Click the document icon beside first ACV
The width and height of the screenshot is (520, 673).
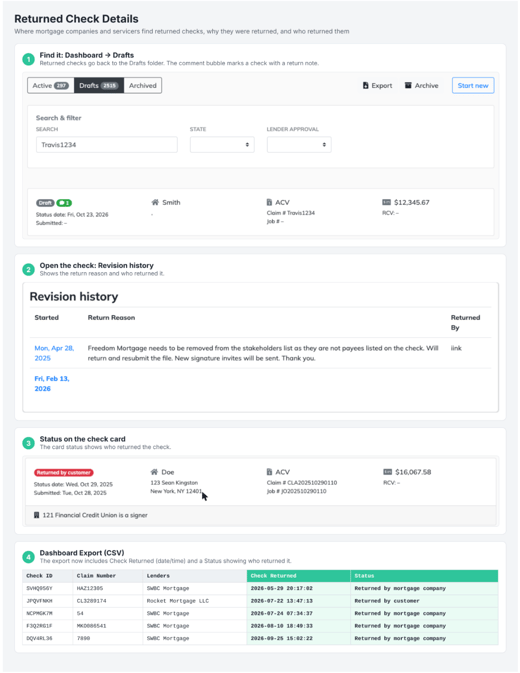tap(269, 202)
